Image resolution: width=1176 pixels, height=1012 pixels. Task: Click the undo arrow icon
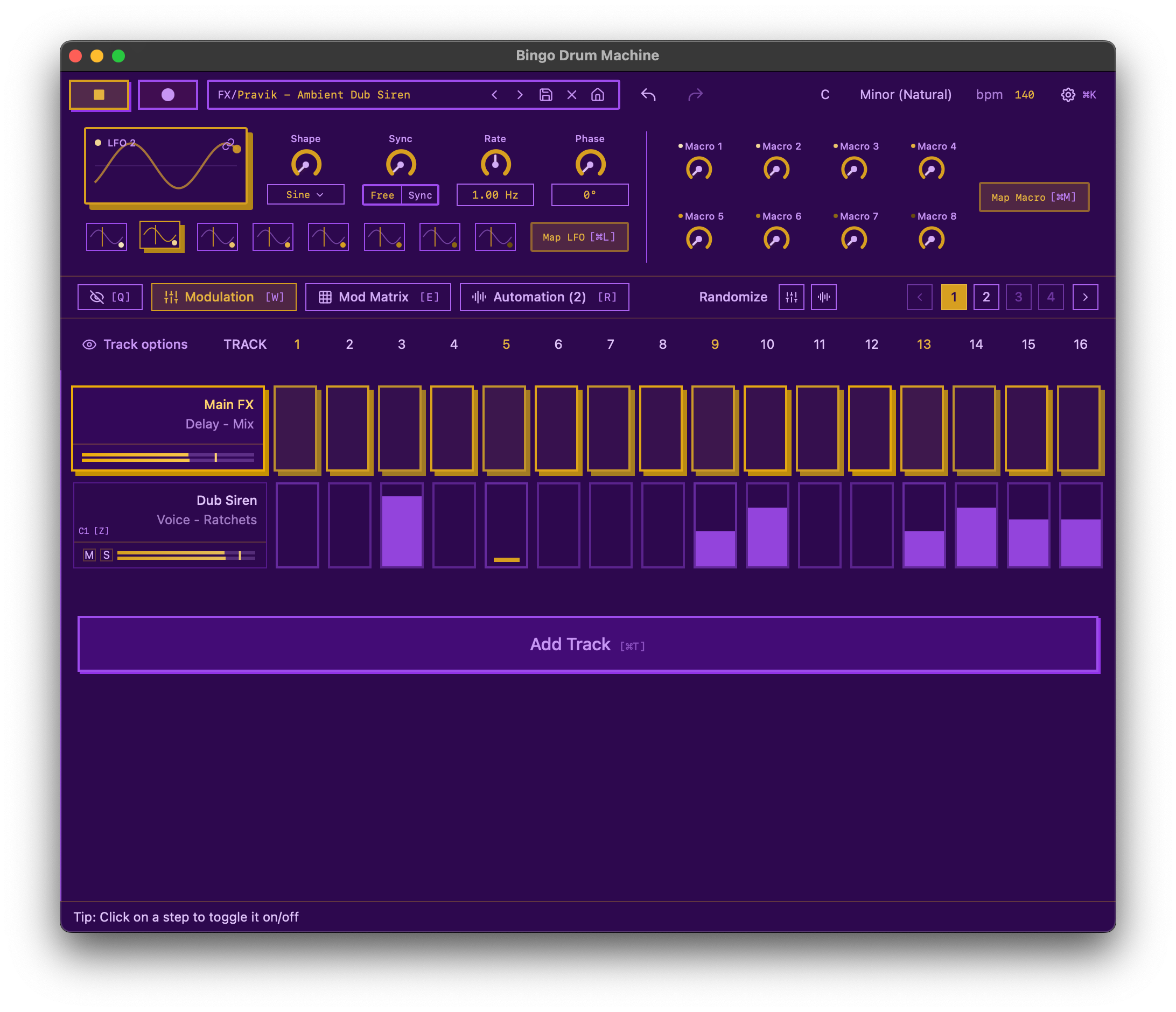click(648, 95)
